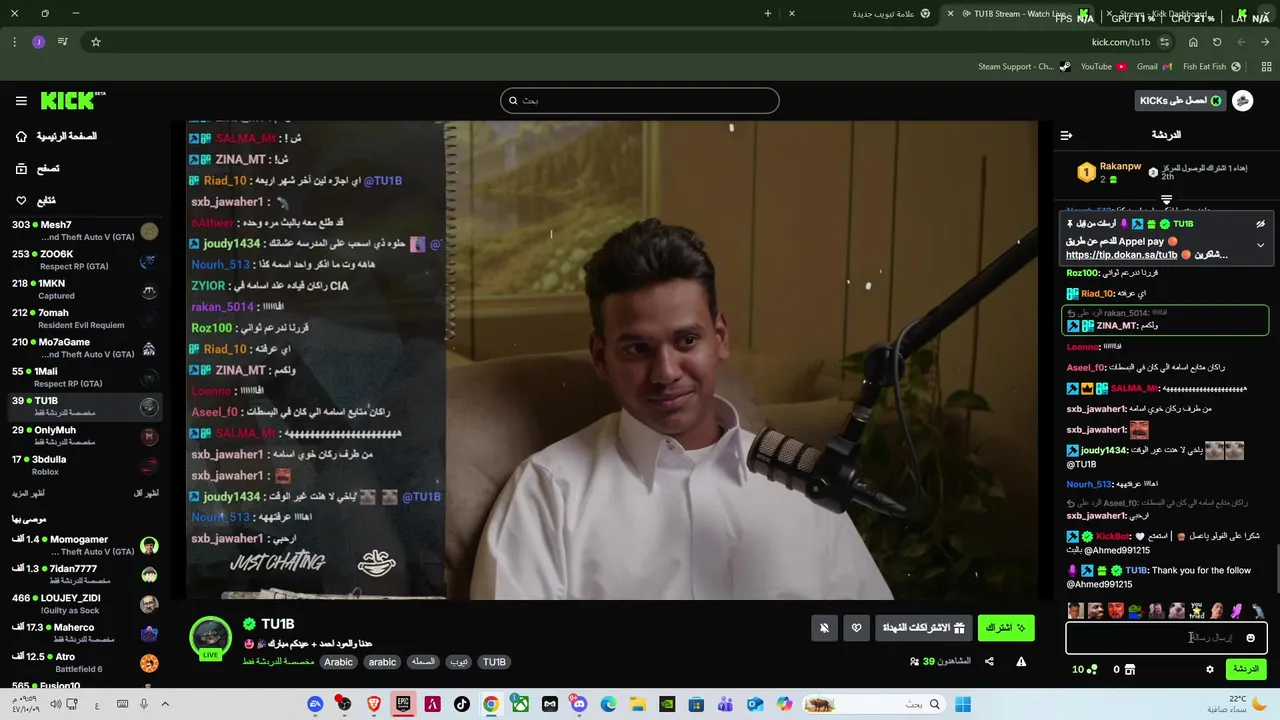Open the YouTube bookmark
Image resolution: width=1280 pixels, height=720 pixels.
[1104, 67]
